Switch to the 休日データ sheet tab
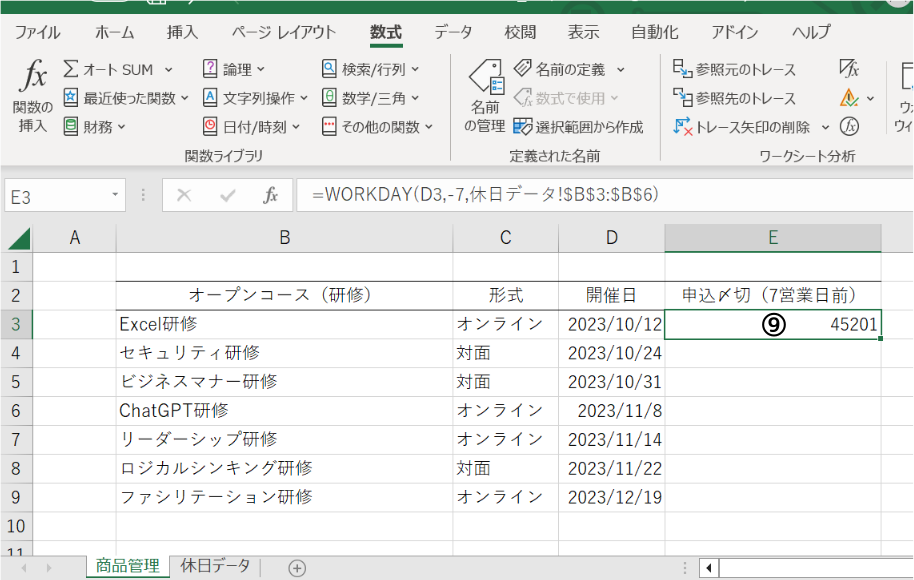Viewport: 914px width, 580px height. coord(215,566)
